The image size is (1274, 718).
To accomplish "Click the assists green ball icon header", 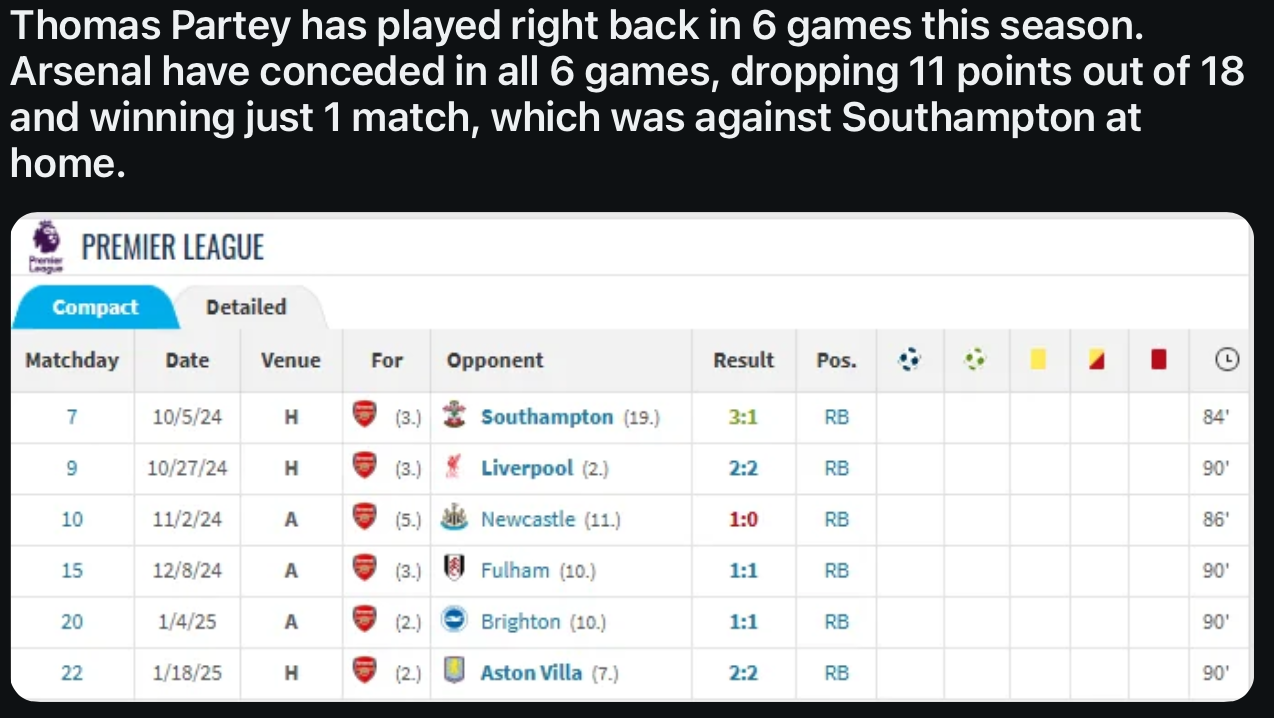I will click(x=976, y=359).
